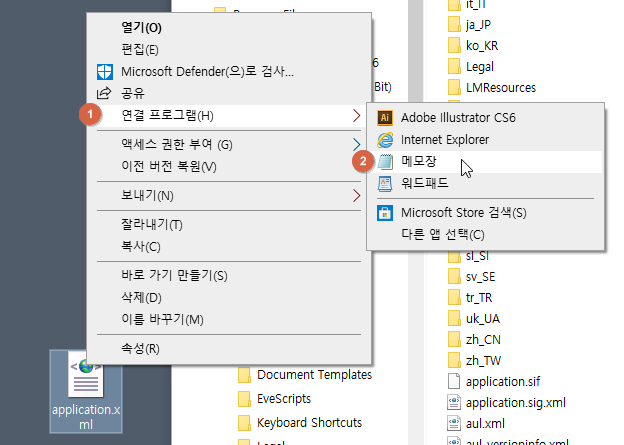Click the ko_KR folder name

pyautogui.click(x=482, y=46)
